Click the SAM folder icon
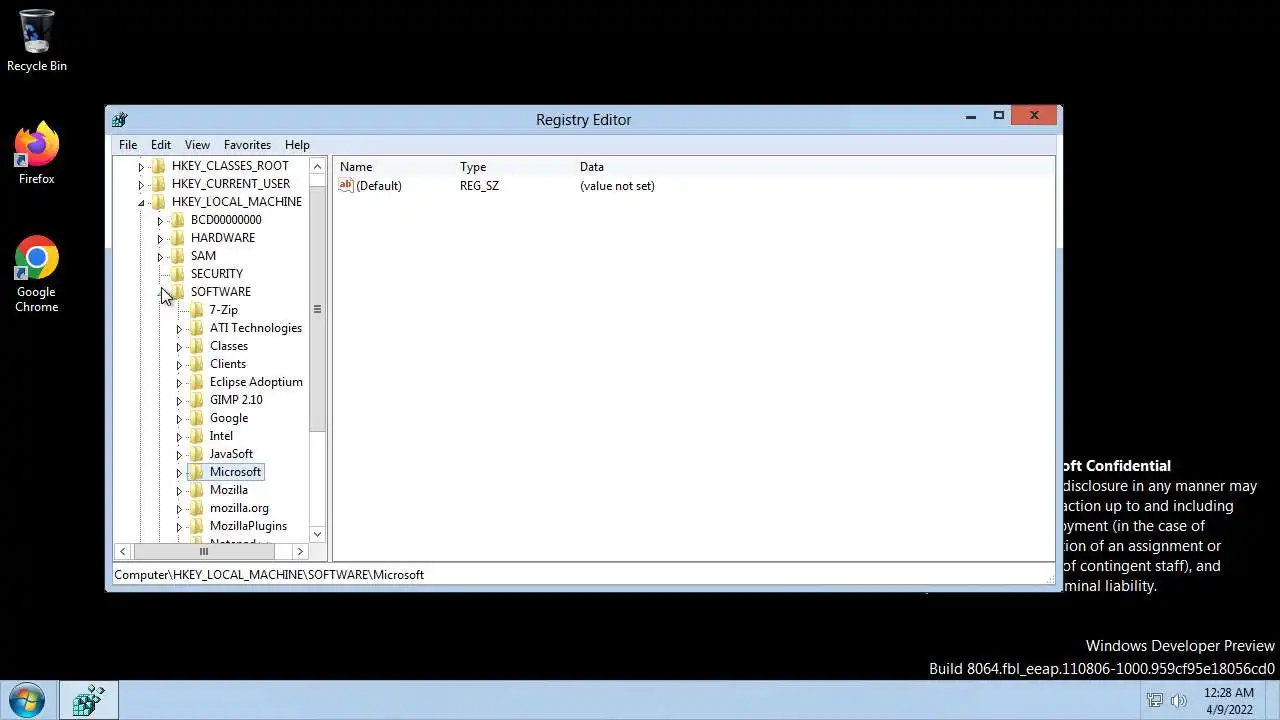The width and height of the screenshot is (1280, 720). coord(177,256)
